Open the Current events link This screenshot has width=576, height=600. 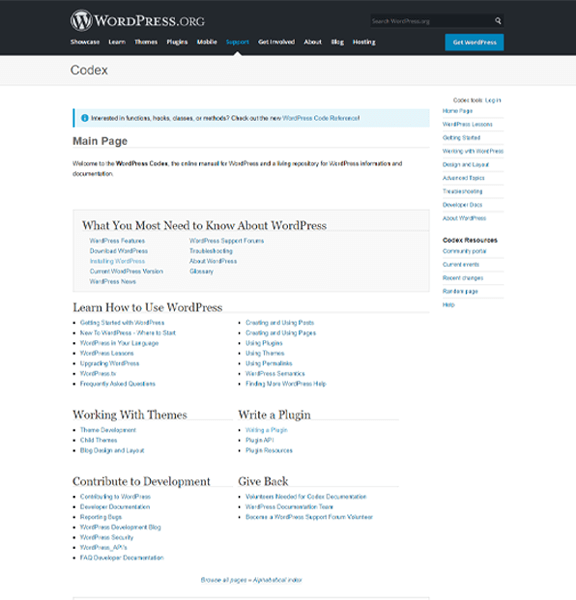(x=461, y=264)
